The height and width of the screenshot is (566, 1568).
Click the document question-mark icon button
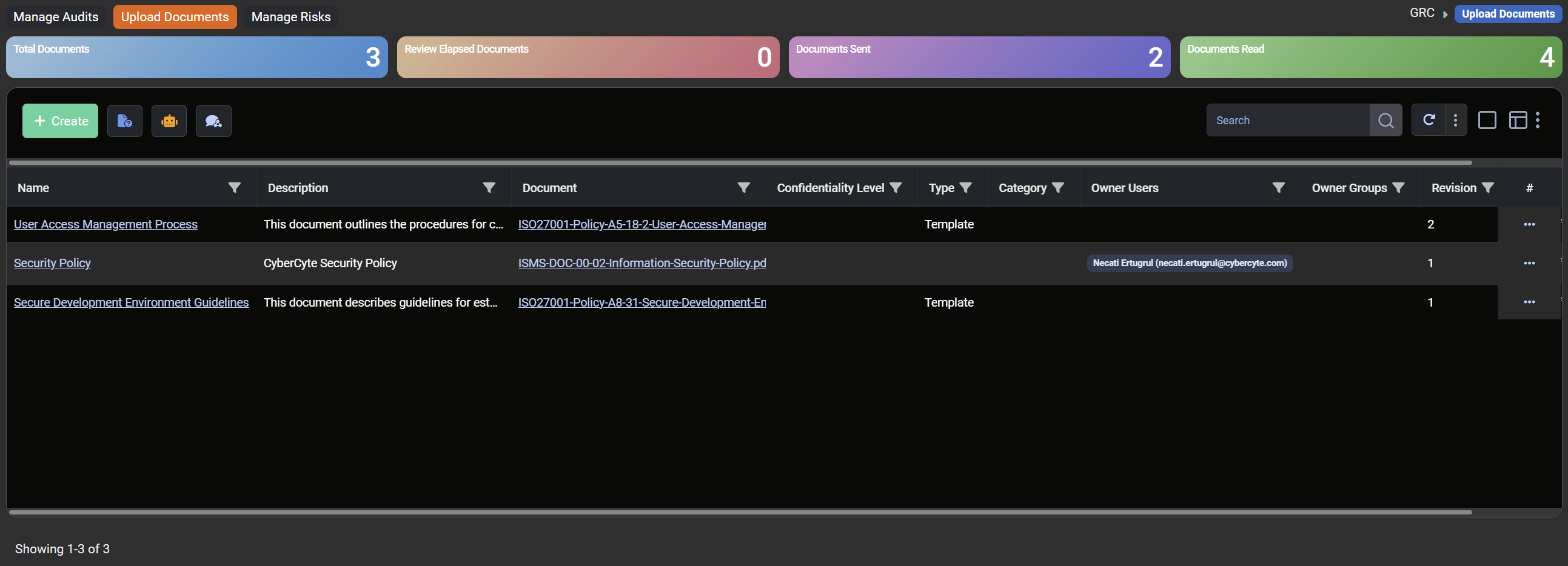125,121
